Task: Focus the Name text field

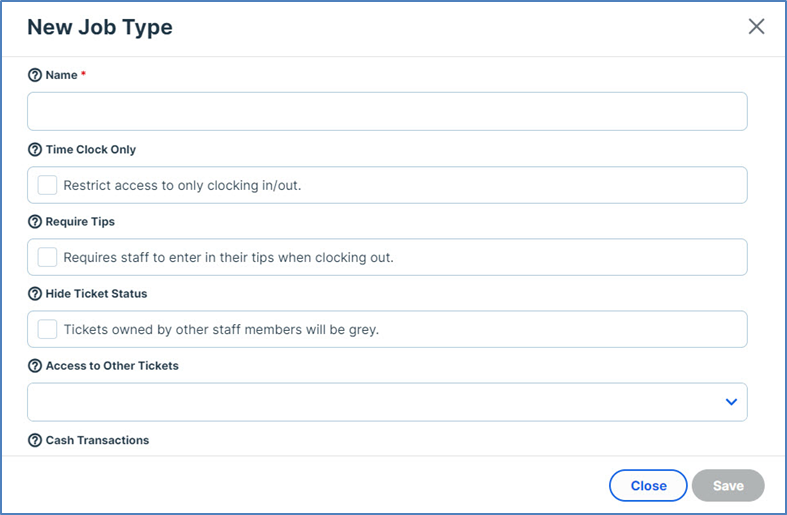Action: coord(387,111)
